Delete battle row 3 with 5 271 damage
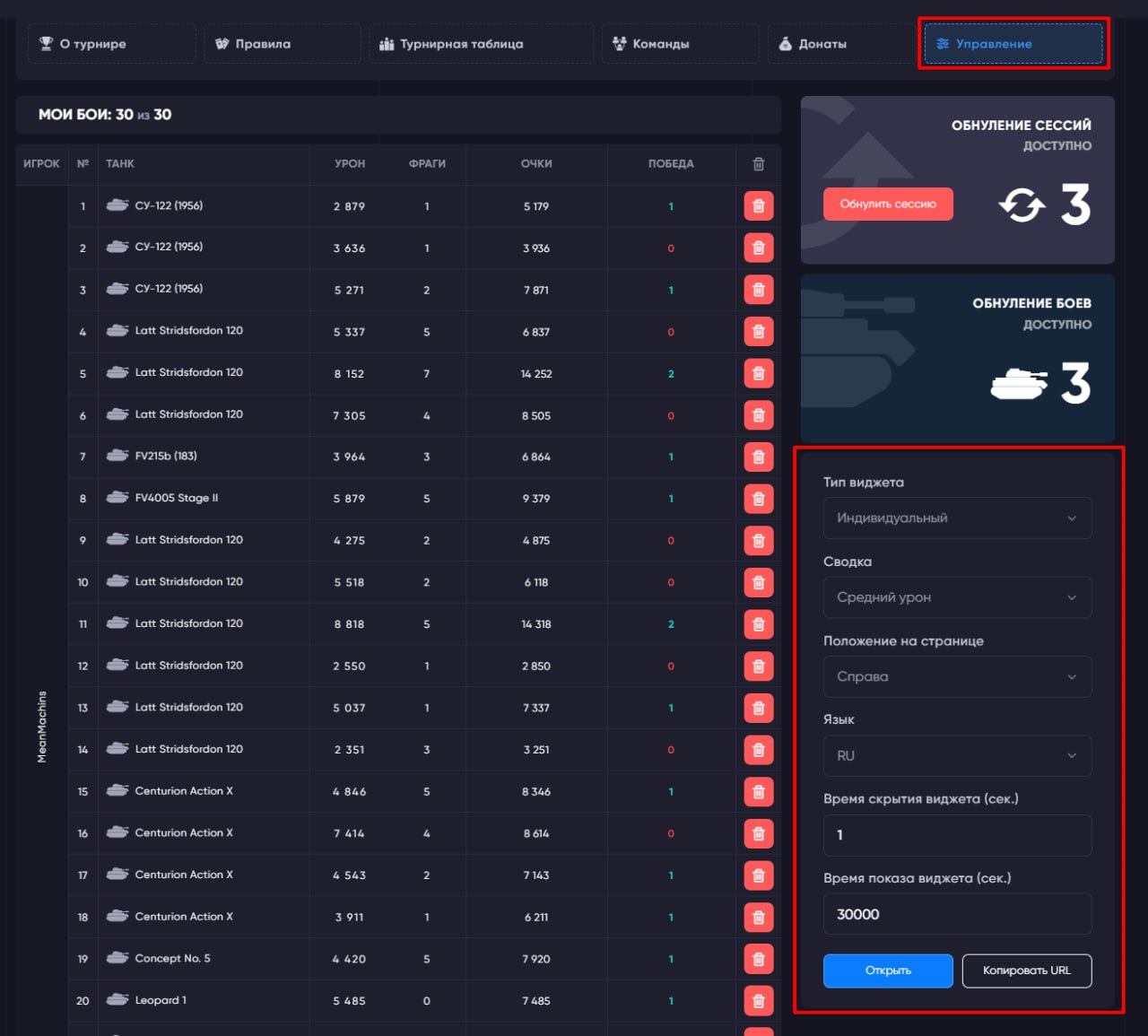This screenshot has width=1148, height=1036. pos(758,290)
